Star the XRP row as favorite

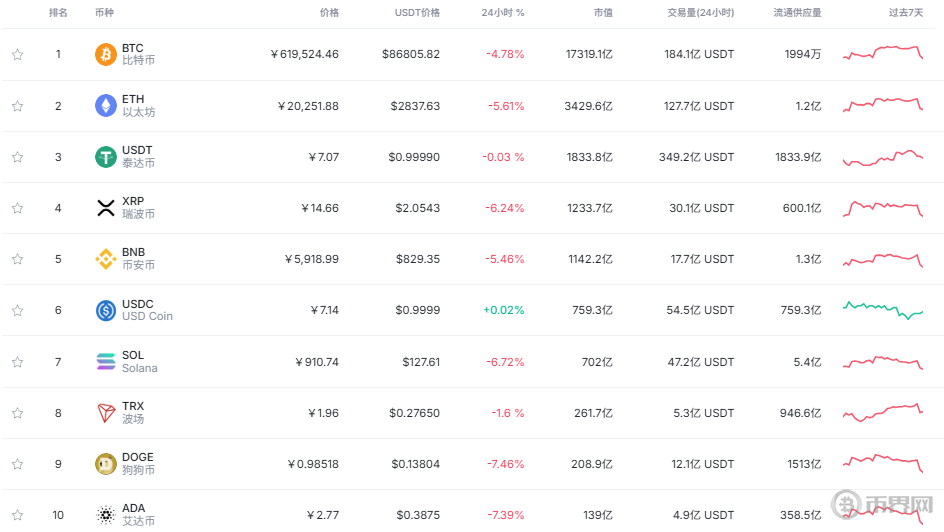[x=17, y=208]
